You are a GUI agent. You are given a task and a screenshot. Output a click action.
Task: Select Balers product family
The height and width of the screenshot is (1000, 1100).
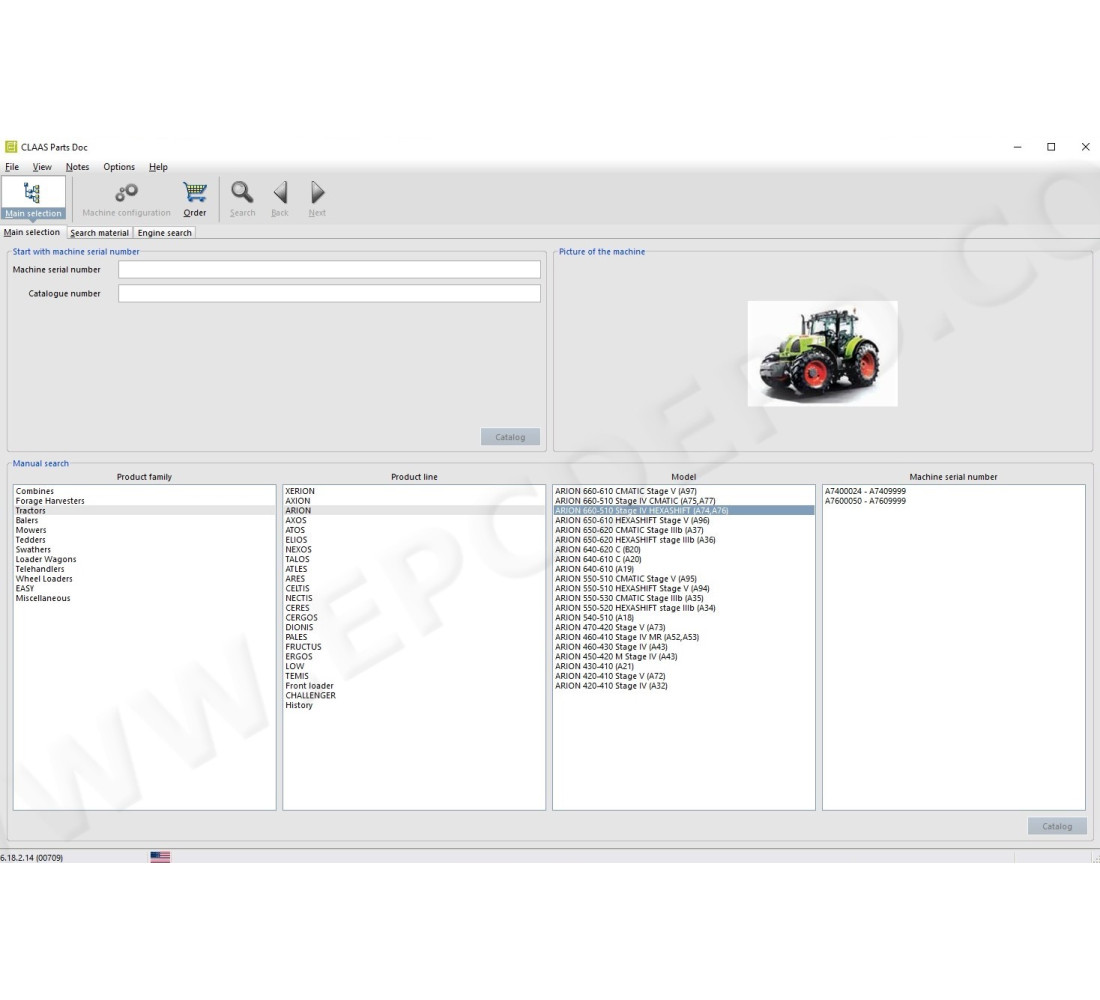click(145, 521)
